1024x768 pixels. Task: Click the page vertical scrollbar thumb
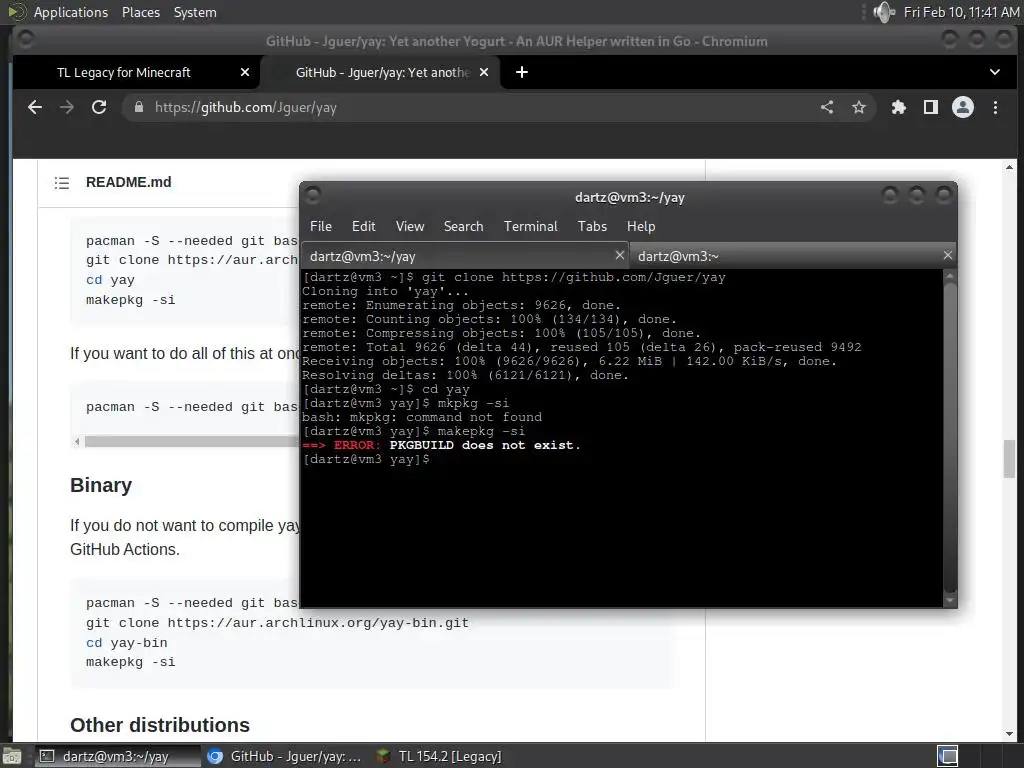[x=1010, y=459]
